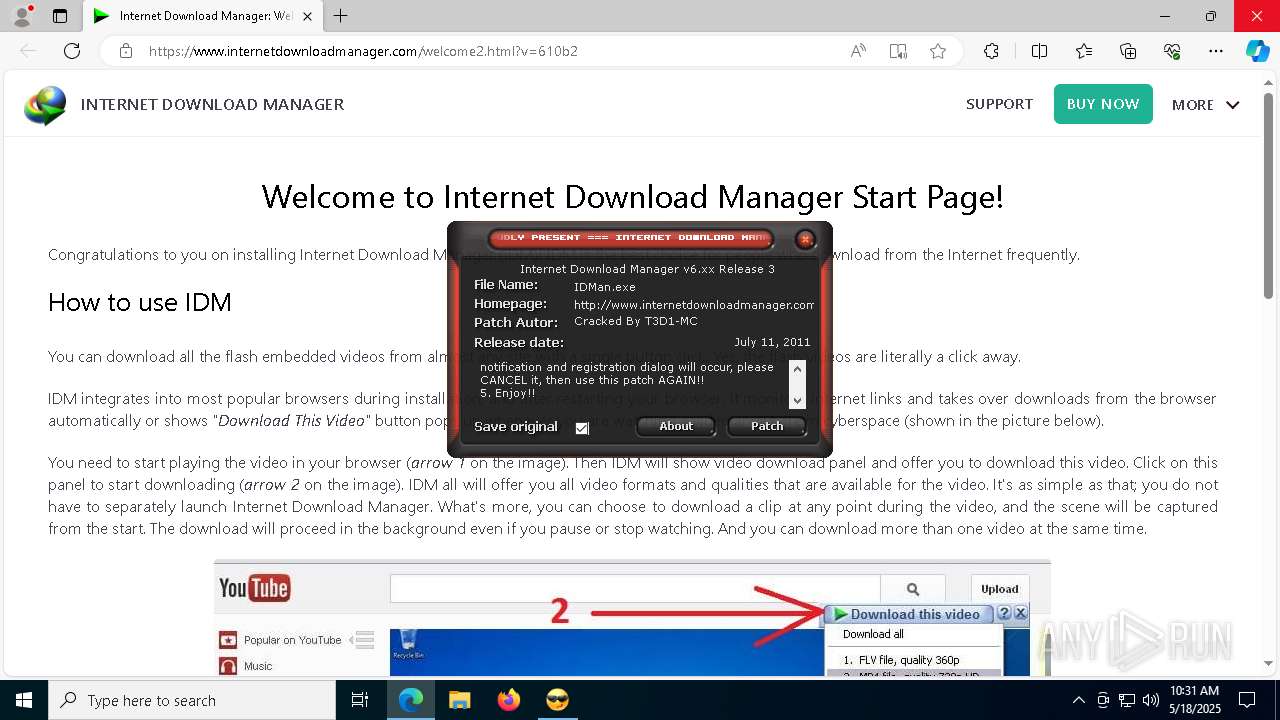The height and width of the screenshot is (720, 1280).
Task: Click the welcome page main heading
Action: 632,197
